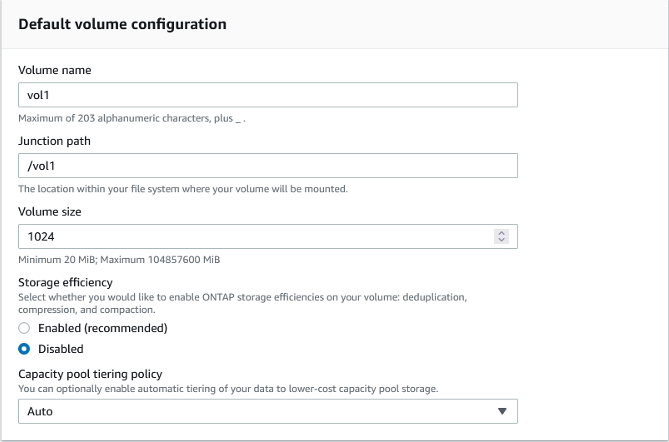Click the Volume size stepper down arrow
Viewport: 669px width, 442px height.
click(502, 241)
